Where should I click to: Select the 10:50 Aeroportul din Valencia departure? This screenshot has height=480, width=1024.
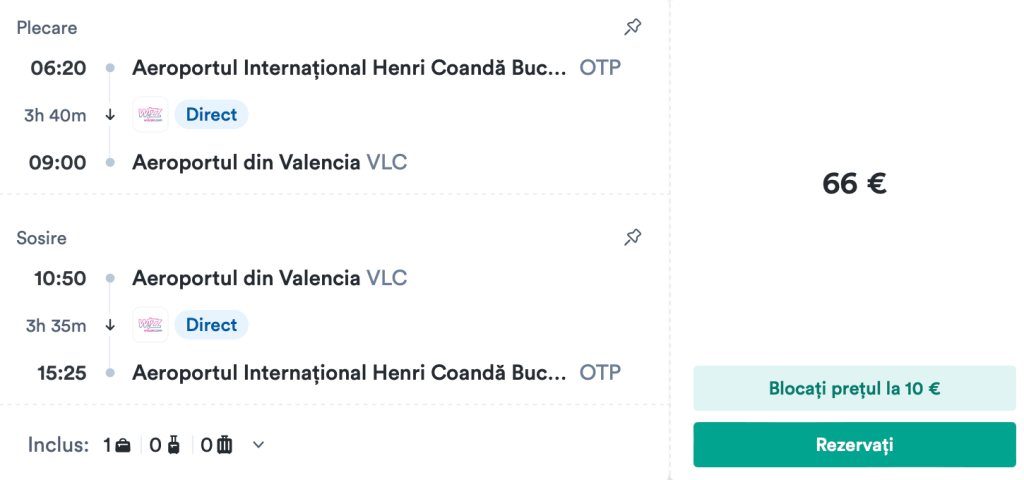(246, 278)
